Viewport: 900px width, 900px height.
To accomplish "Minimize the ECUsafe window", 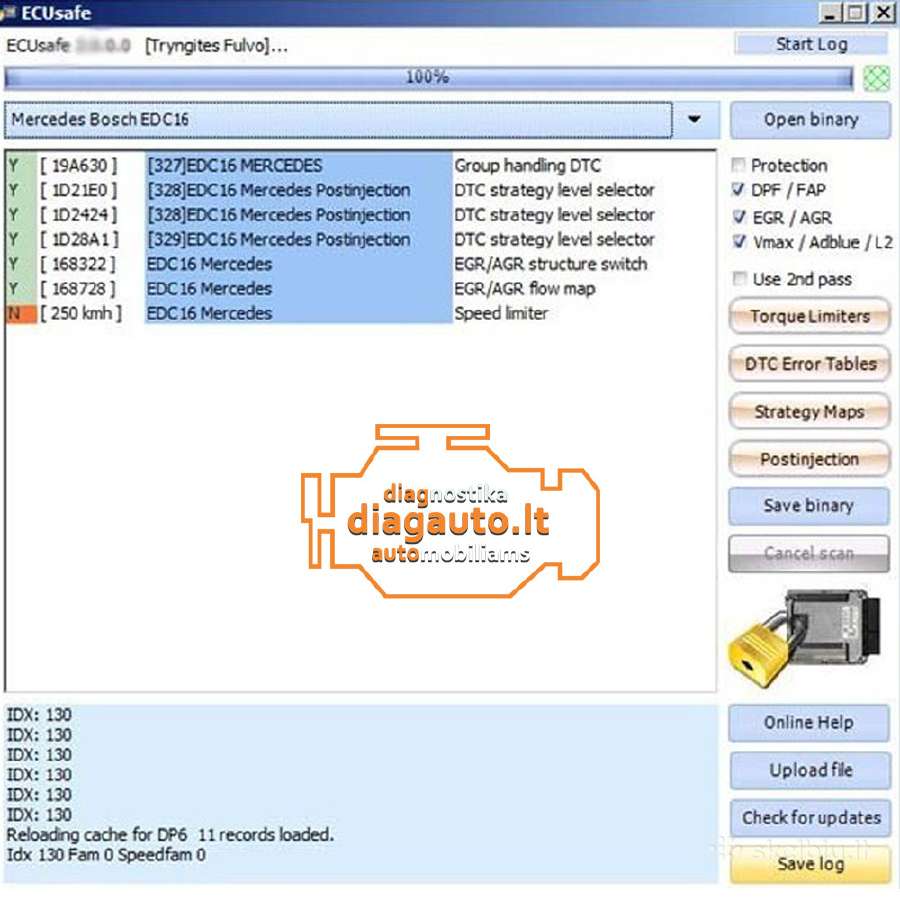I will tap(830, 13).
